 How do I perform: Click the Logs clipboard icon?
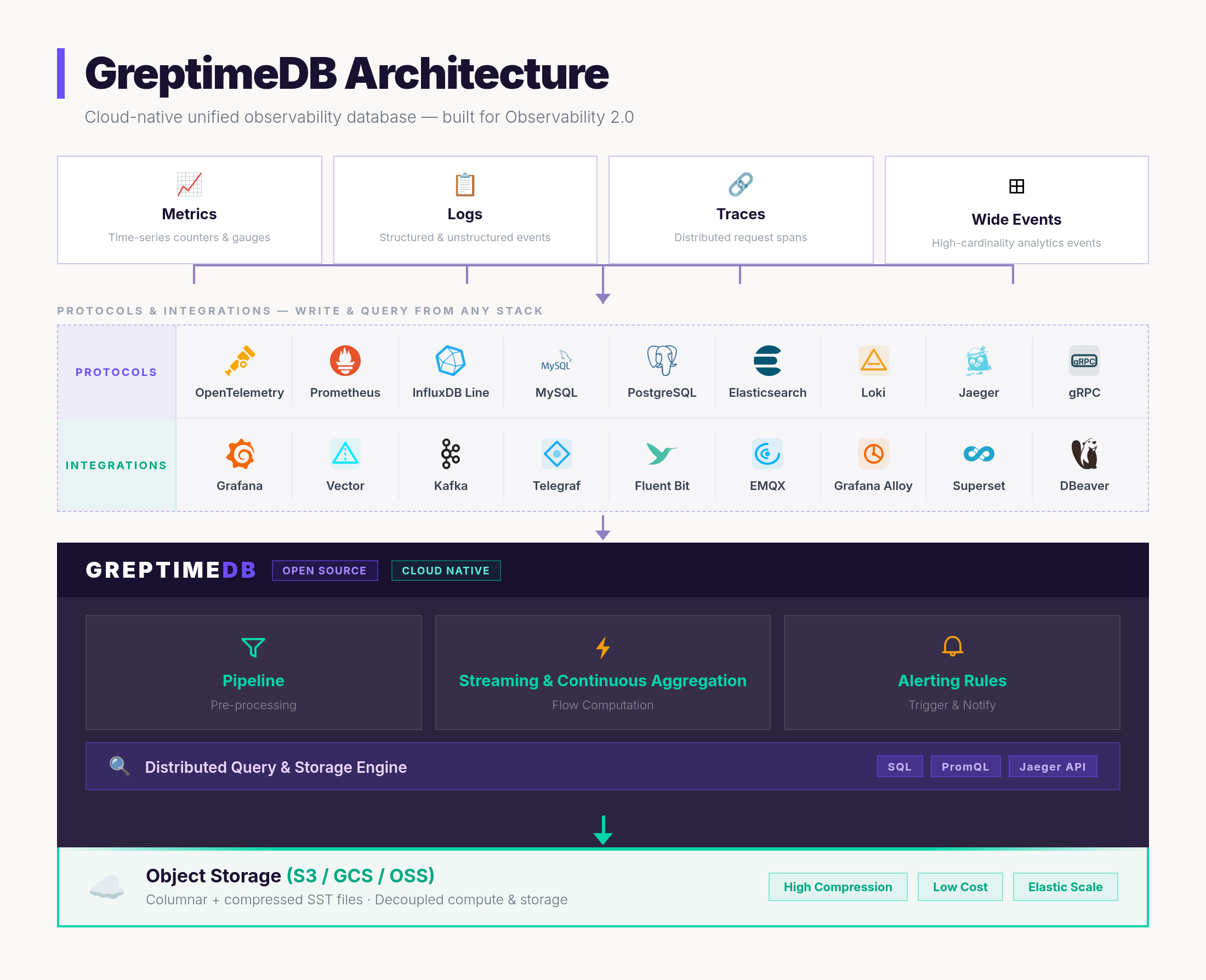(465, 184)
